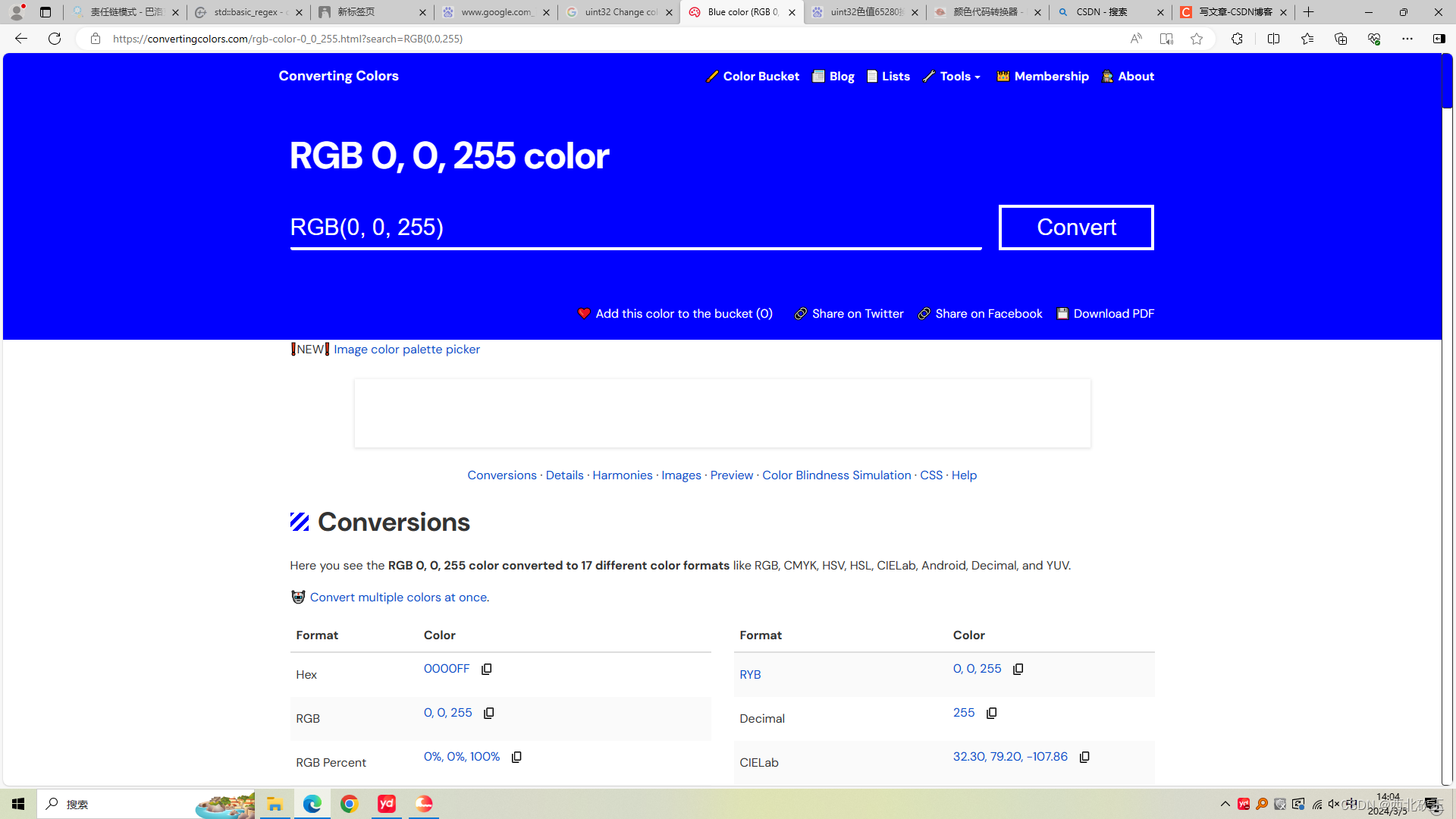
Task: Toggle browser split screen view
Action: pos(1273,39)
